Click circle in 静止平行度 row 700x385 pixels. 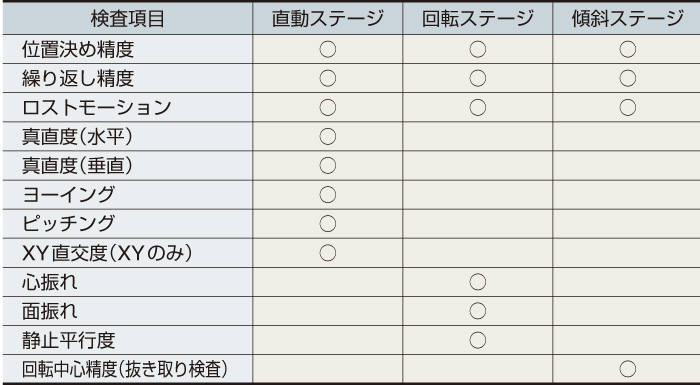478,340
